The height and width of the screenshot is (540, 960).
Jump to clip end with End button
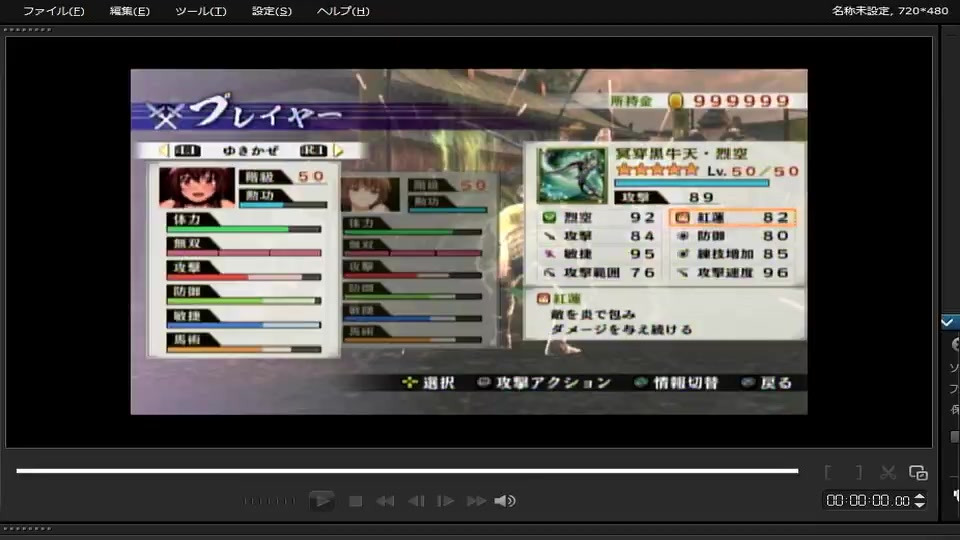[476, 501]
